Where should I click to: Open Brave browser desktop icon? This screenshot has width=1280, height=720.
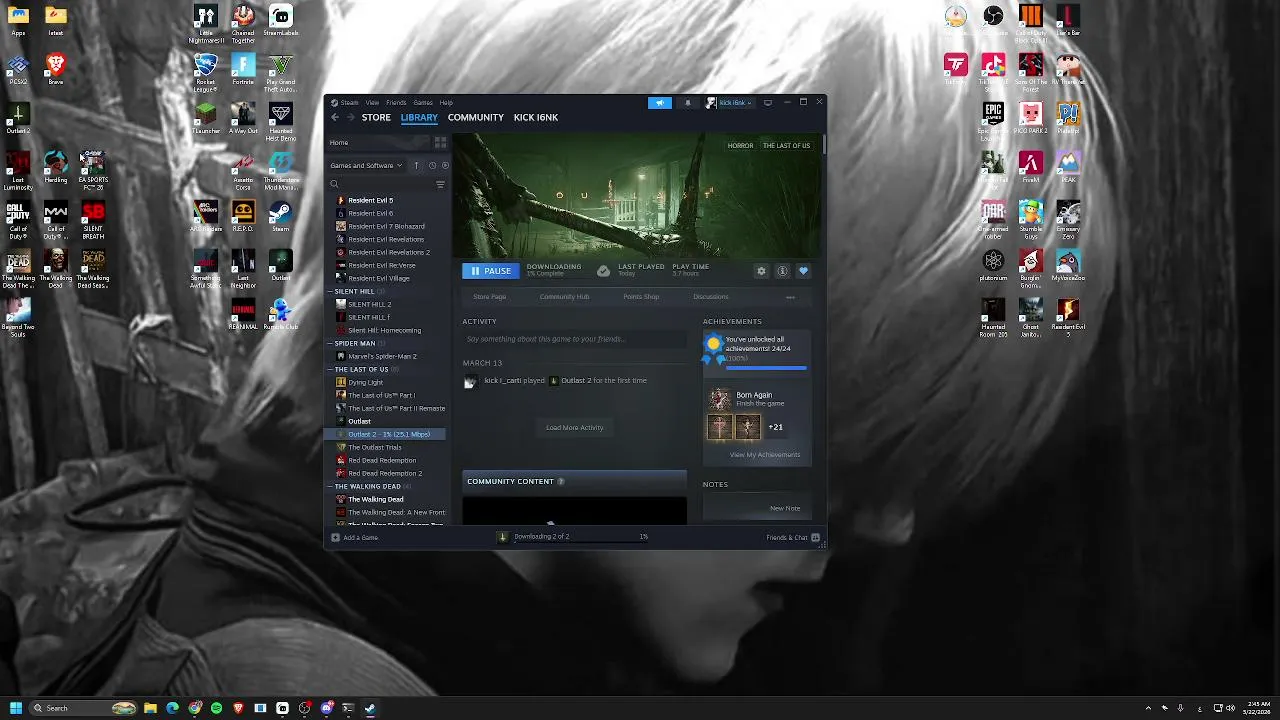click(x=56, y=70)
